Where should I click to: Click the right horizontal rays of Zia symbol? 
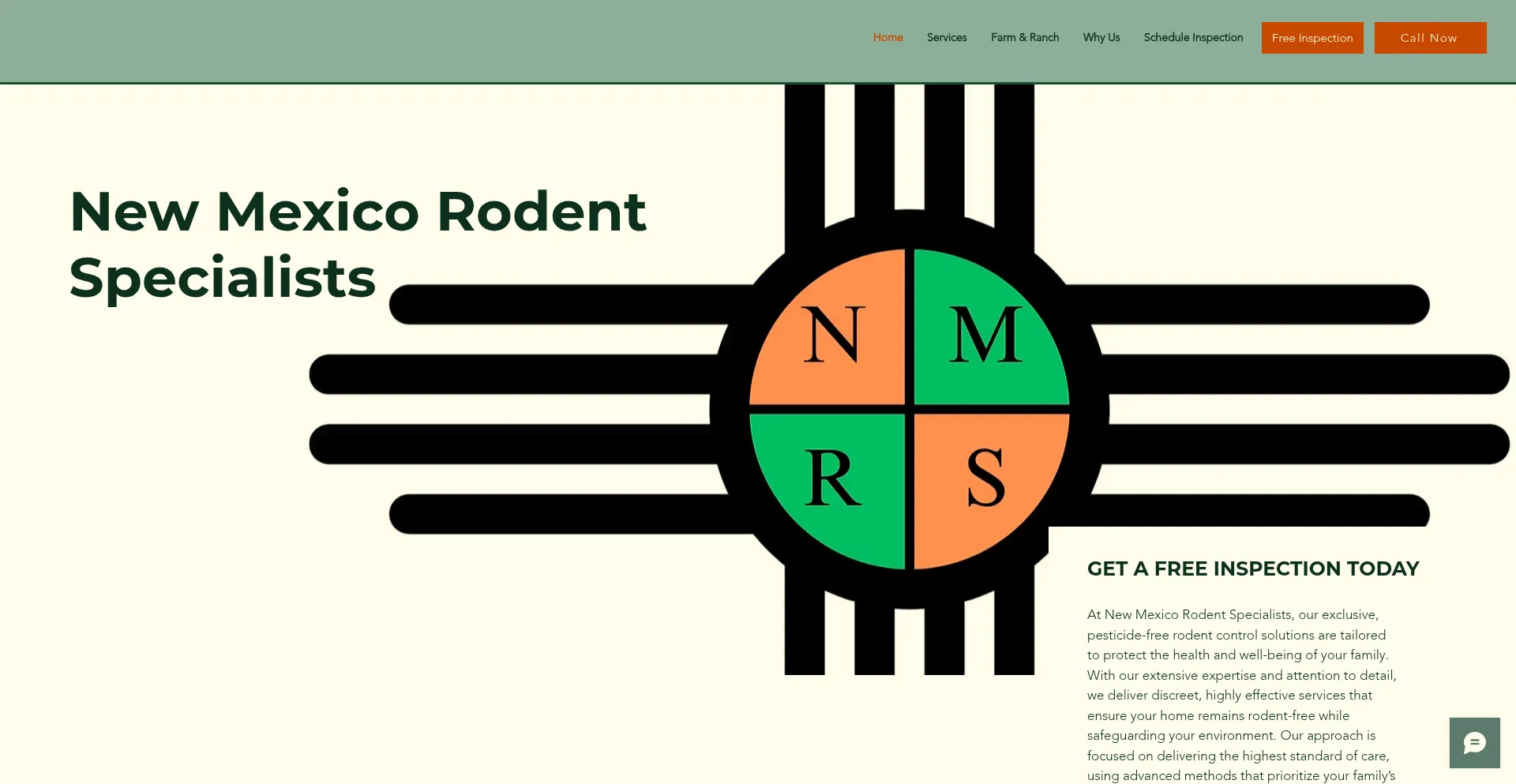[1303, 409]
